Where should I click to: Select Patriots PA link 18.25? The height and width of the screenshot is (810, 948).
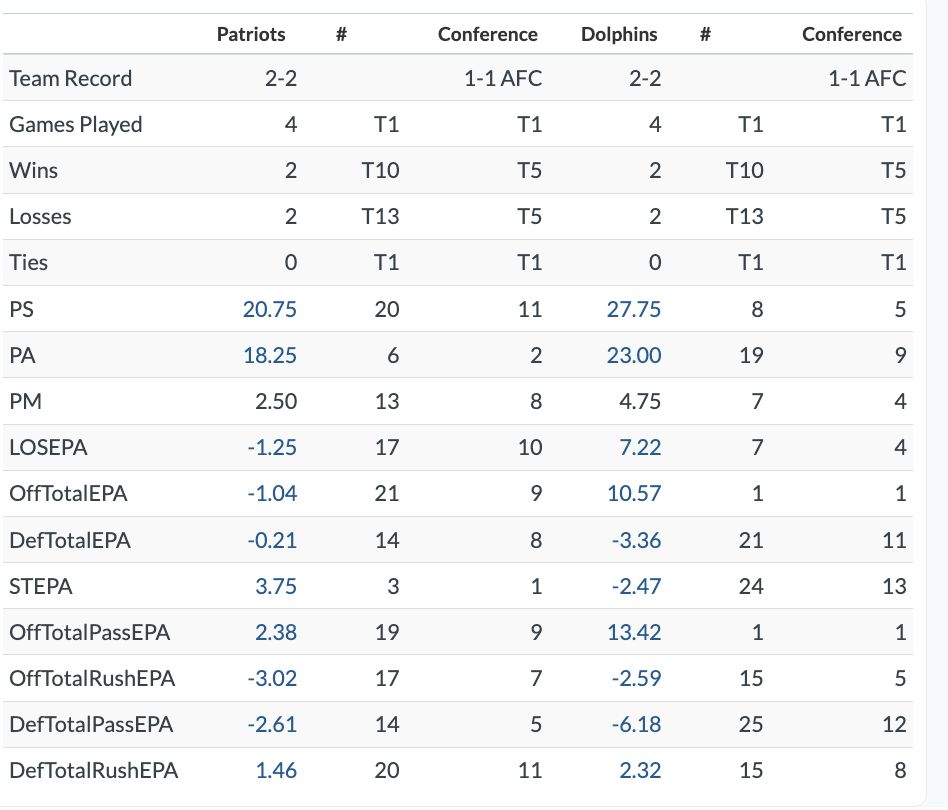click(x=270, y=355)
